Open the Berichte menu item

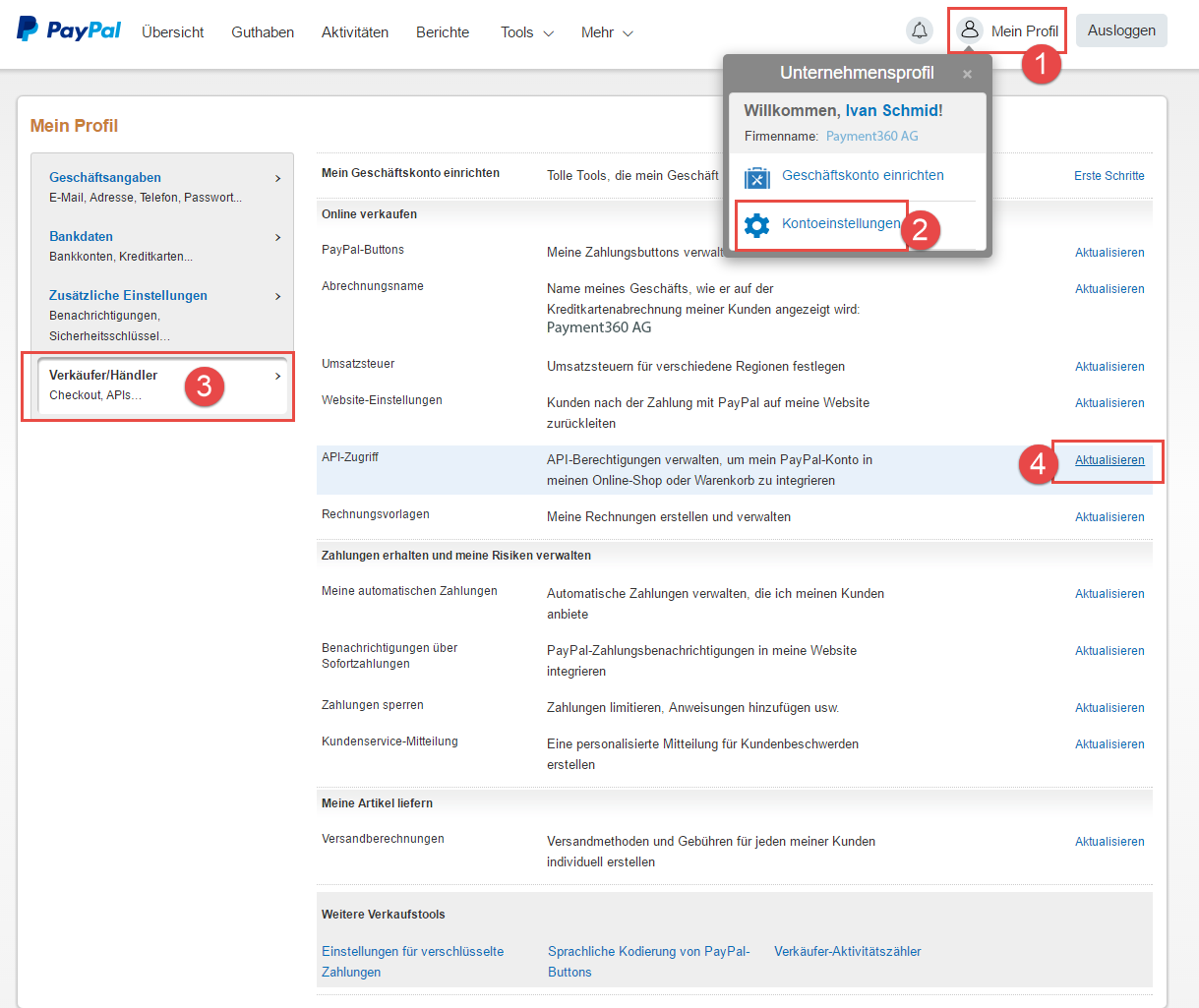pos(443,32)
